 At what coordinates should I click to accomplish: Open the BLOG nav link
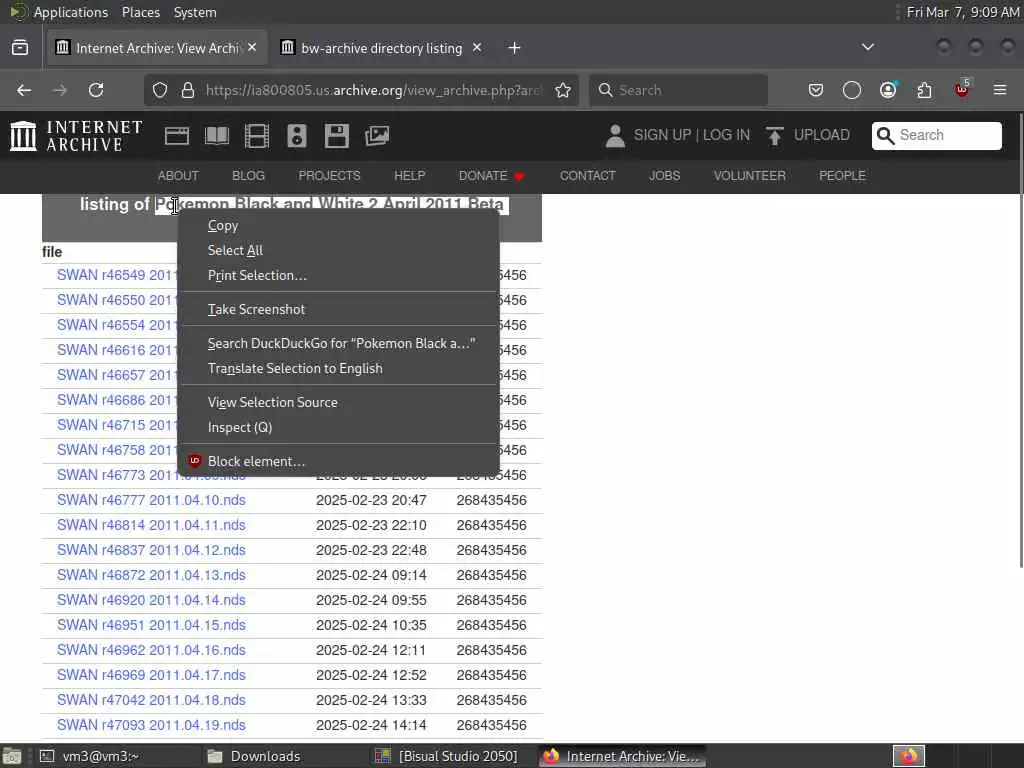point(248,176)
